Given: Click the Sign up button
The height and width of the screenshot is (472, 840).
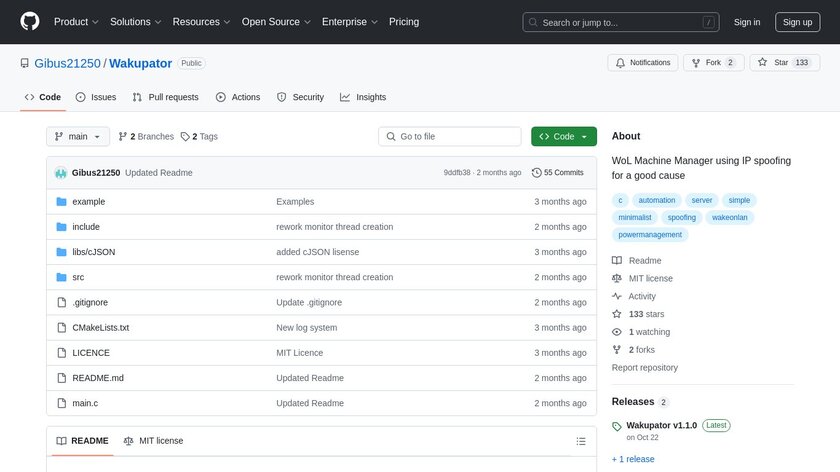Looking at the screenshot, I should pos(798,22).
